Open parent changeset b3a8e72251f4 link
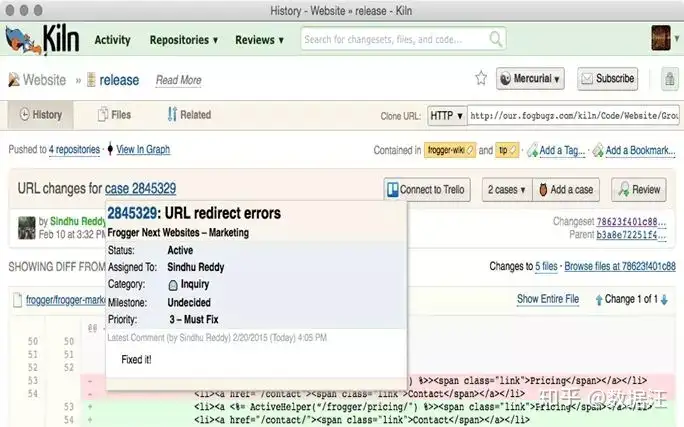The width and height of the screenshot is (684, 427). coord(631,235)
